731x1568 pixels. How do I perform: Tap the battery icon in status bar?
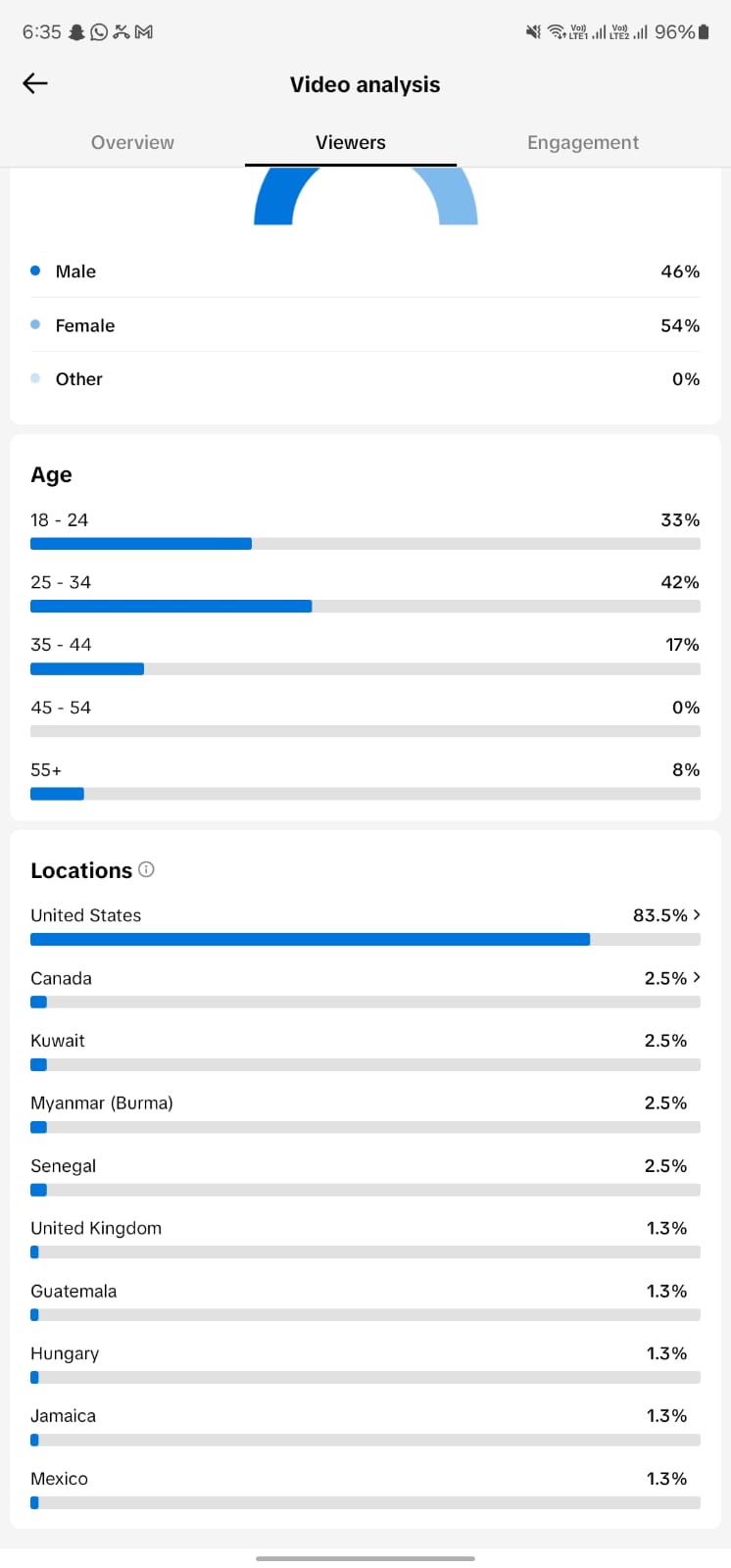[704, 32]
